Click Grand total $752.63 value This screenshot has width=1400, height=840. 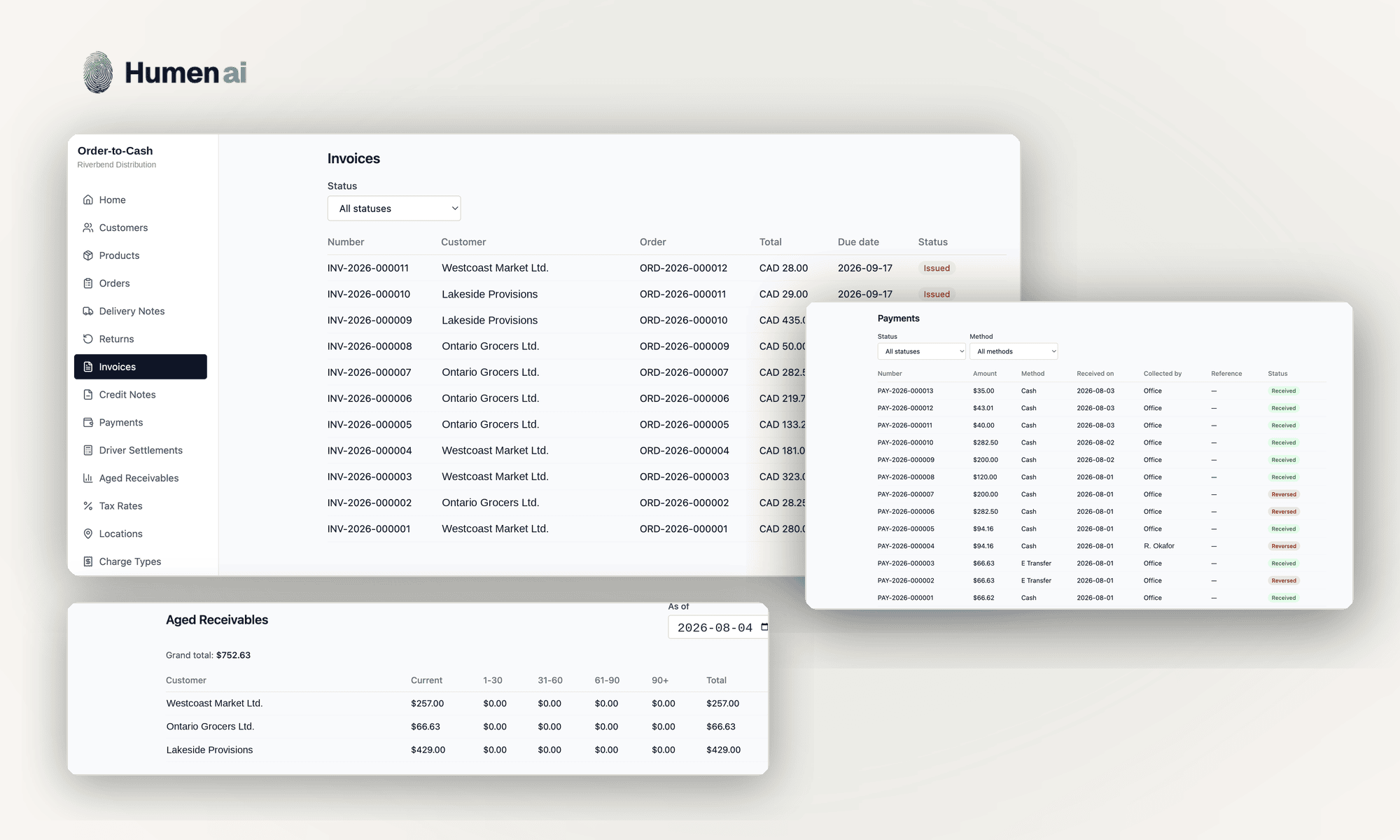pos(233,655)
